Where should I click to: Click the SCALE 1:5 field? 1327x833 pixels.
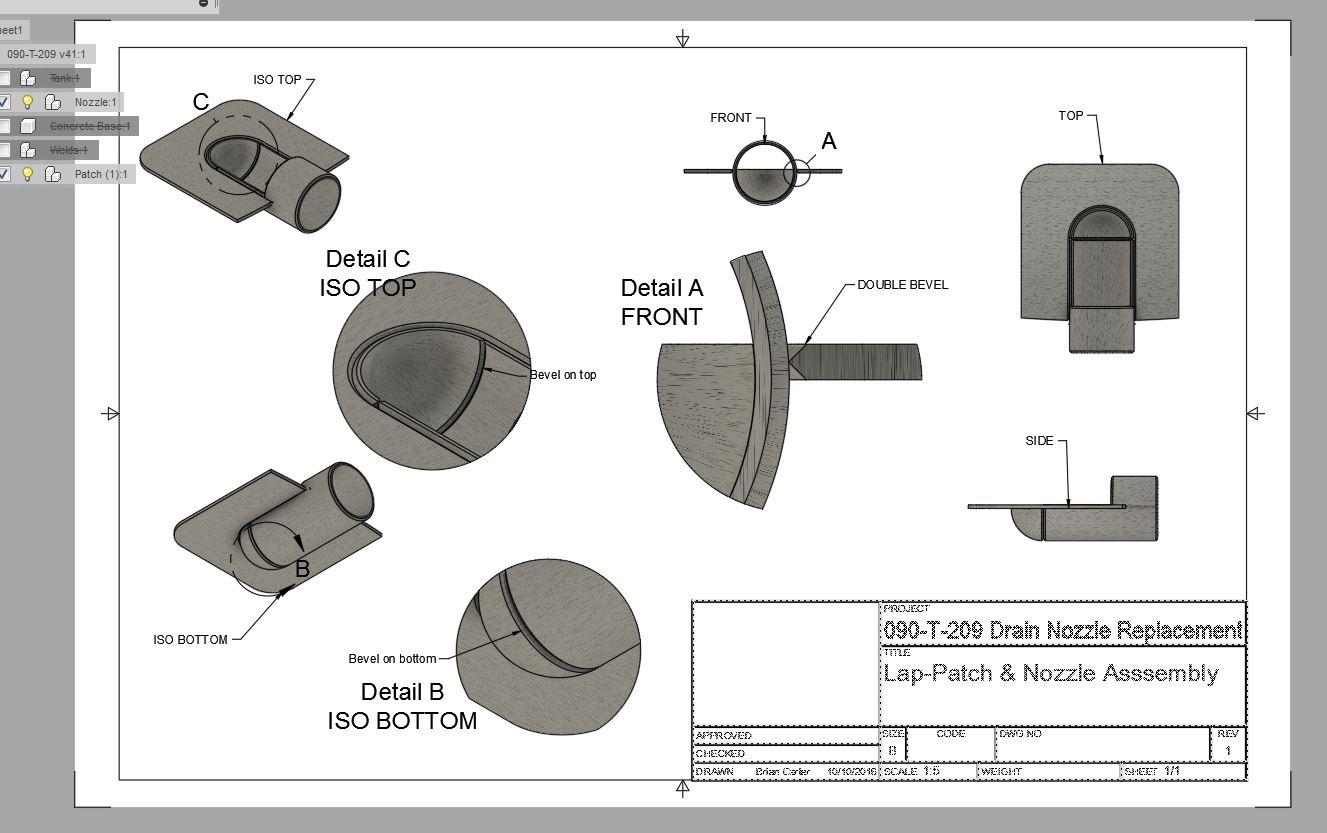pyautogui.click(x=927, y=772)
